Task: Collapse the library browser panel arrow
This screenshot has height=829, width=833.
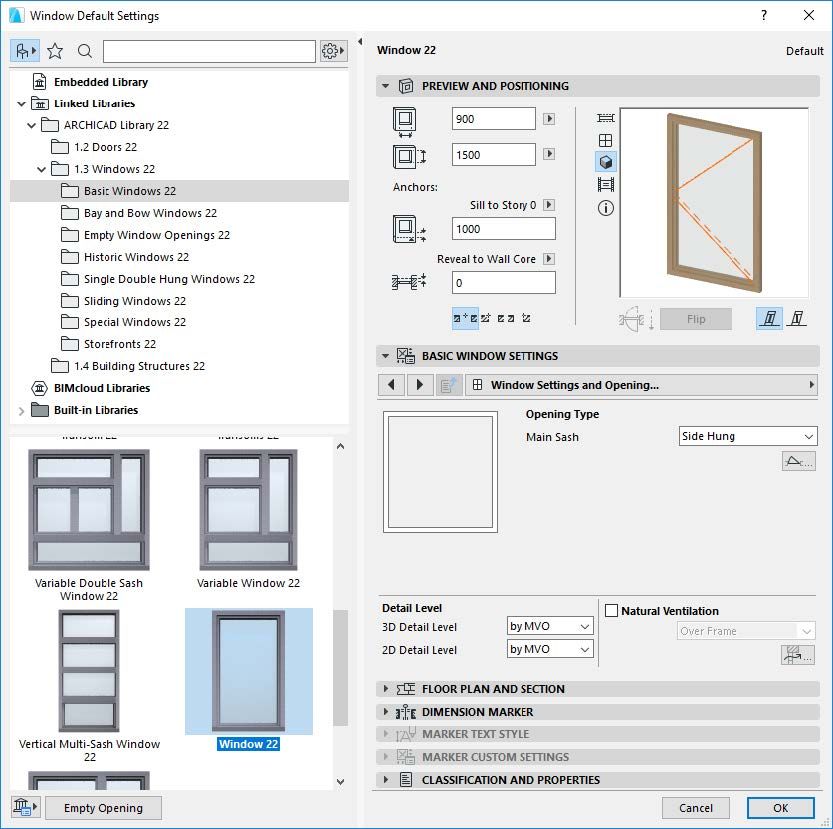Action: click(x=360, y=41)
